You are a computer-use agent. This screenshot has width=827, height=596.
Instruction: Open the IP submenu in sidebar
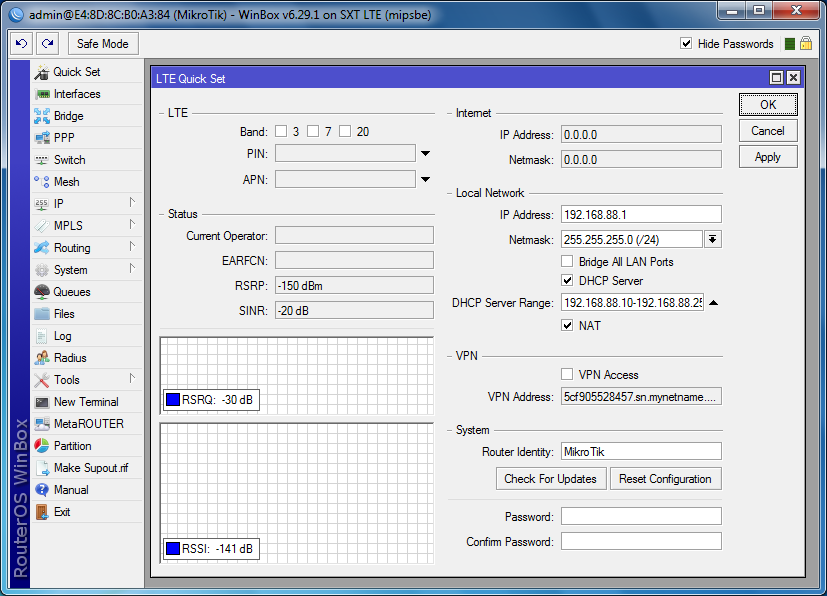pos(58,204)
